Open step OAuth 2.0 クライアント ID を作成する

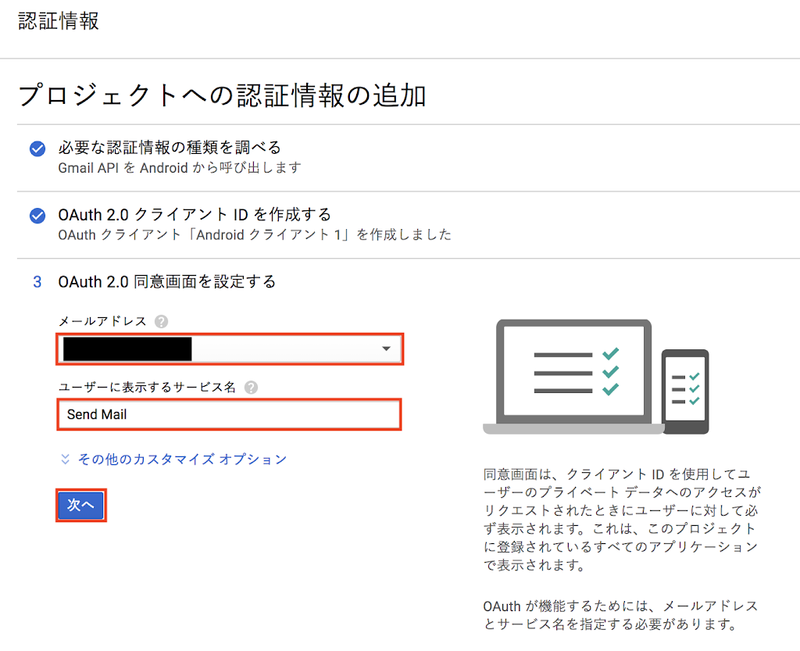click(x=194, y=215)
